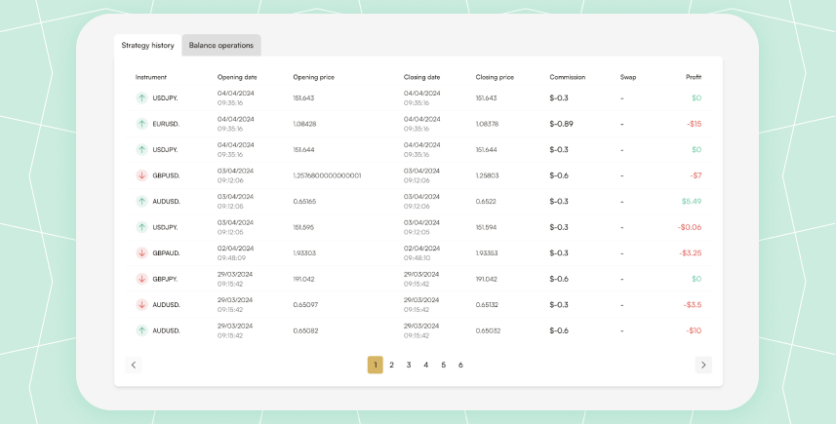Go to previous page using left chevron
Image resolution: width=836 pixels, height=424 pixels.
(133, 365)
